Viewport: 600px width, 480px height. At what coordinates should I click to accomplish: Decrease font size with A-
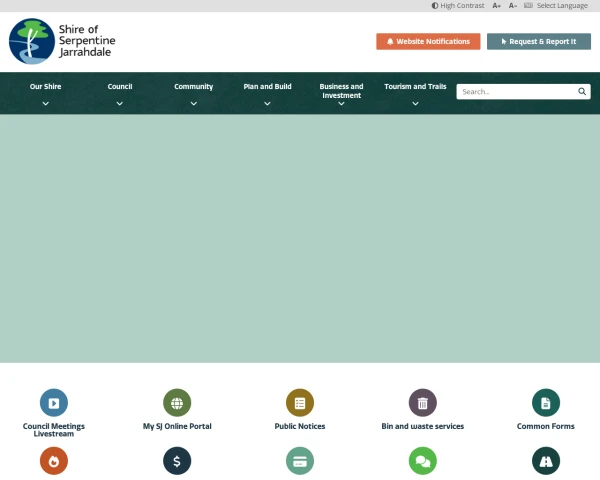click(x=513, y=6)
